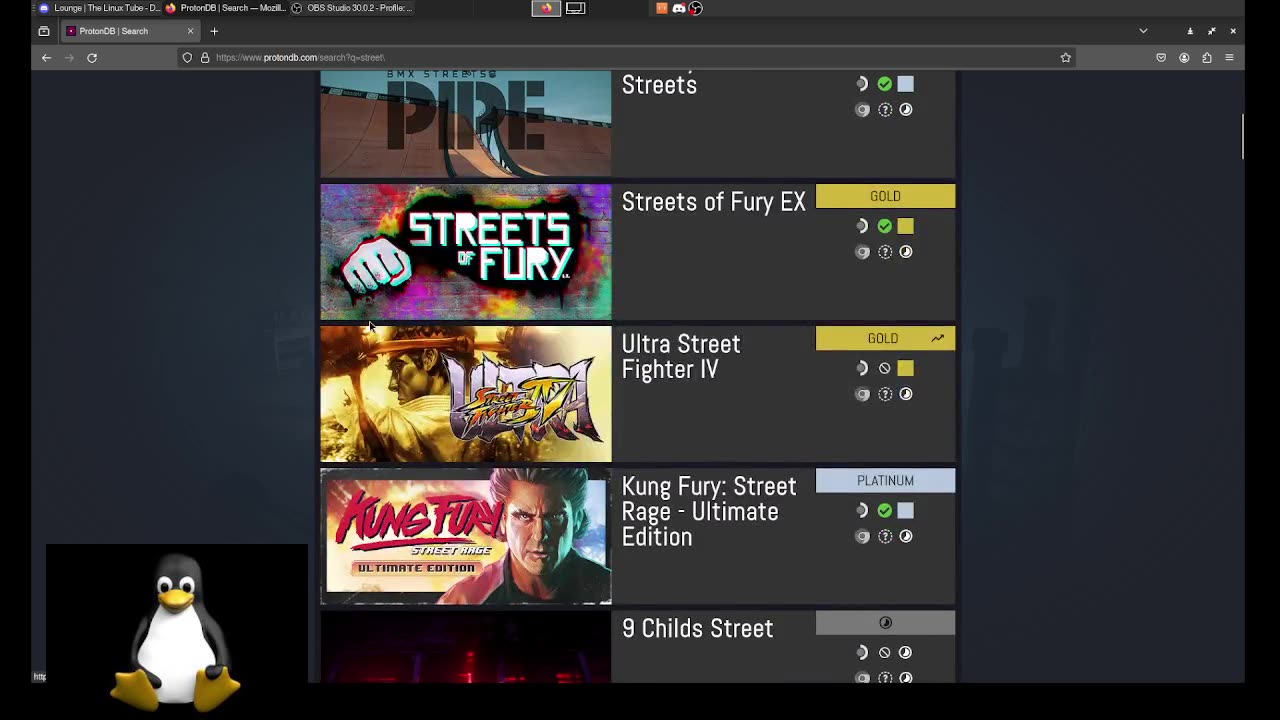This screenshot has height=720, width=1280.
Task: Click question-mark icon in BMX Streets row
Action: [x=884, y=110]
